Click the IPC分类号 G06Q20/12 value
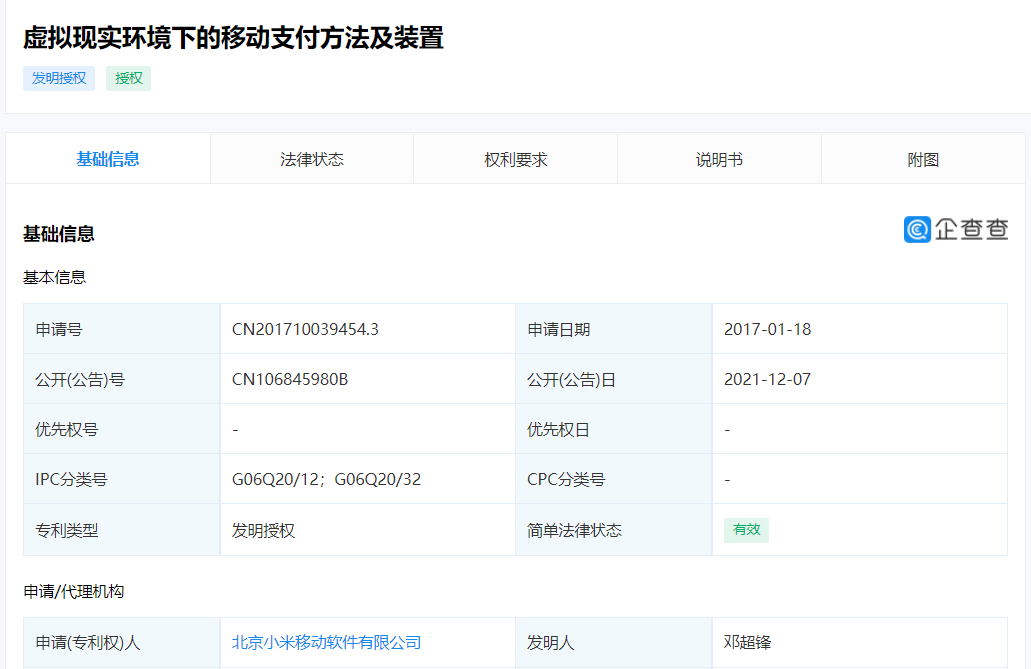 point(270,479)
